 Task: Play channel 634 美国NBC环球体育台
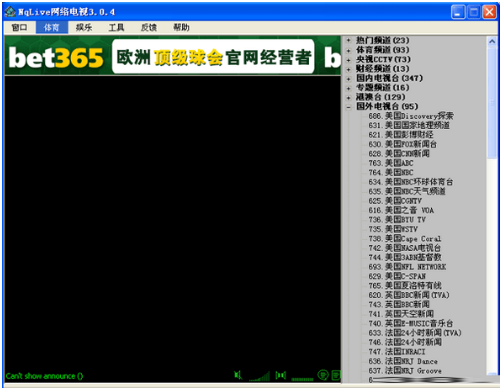point(411,182)
